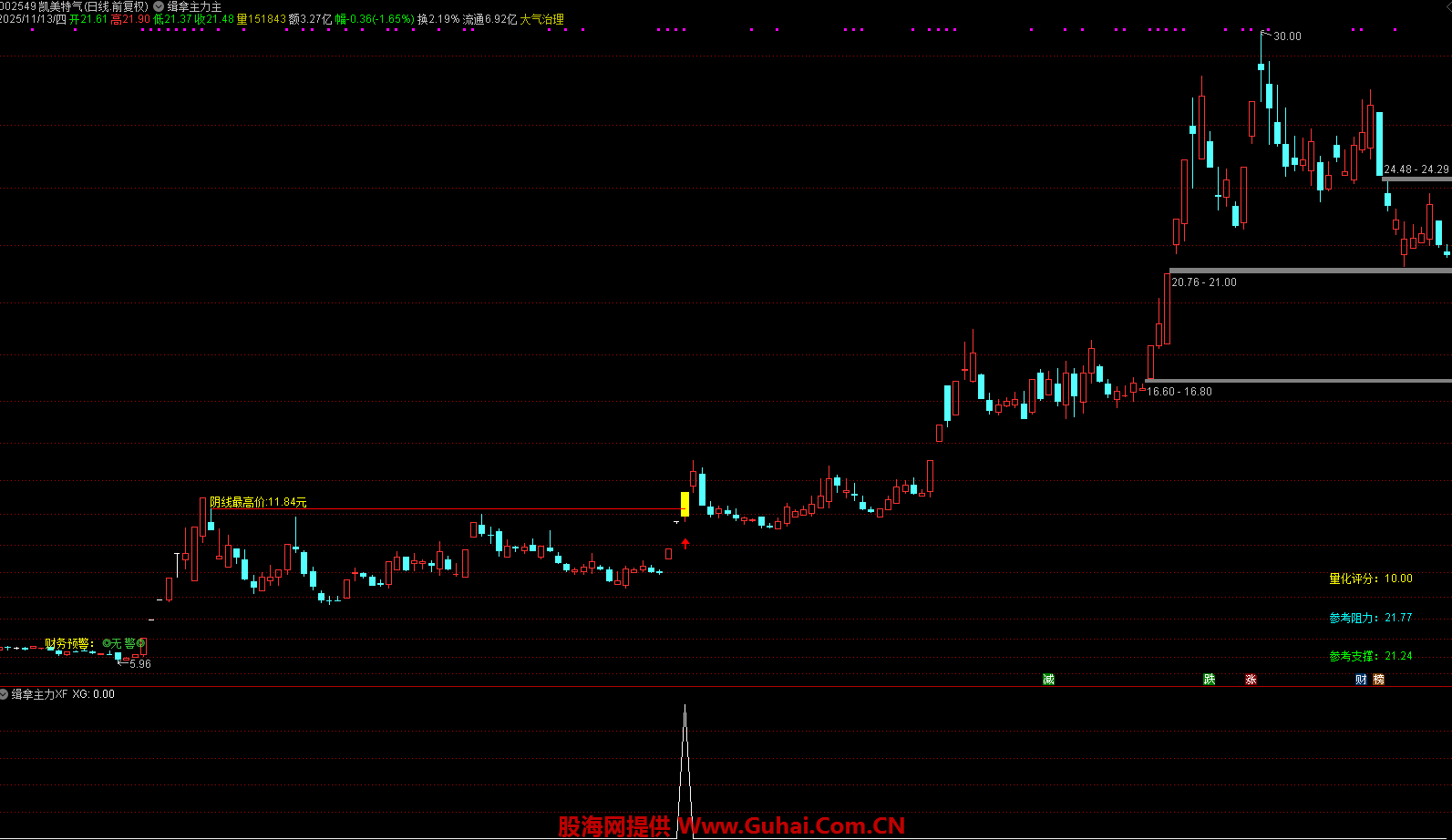Screen dimensions: 1452x840
Task: Click the 大气治理 sector link
Action: coord(541,19)
